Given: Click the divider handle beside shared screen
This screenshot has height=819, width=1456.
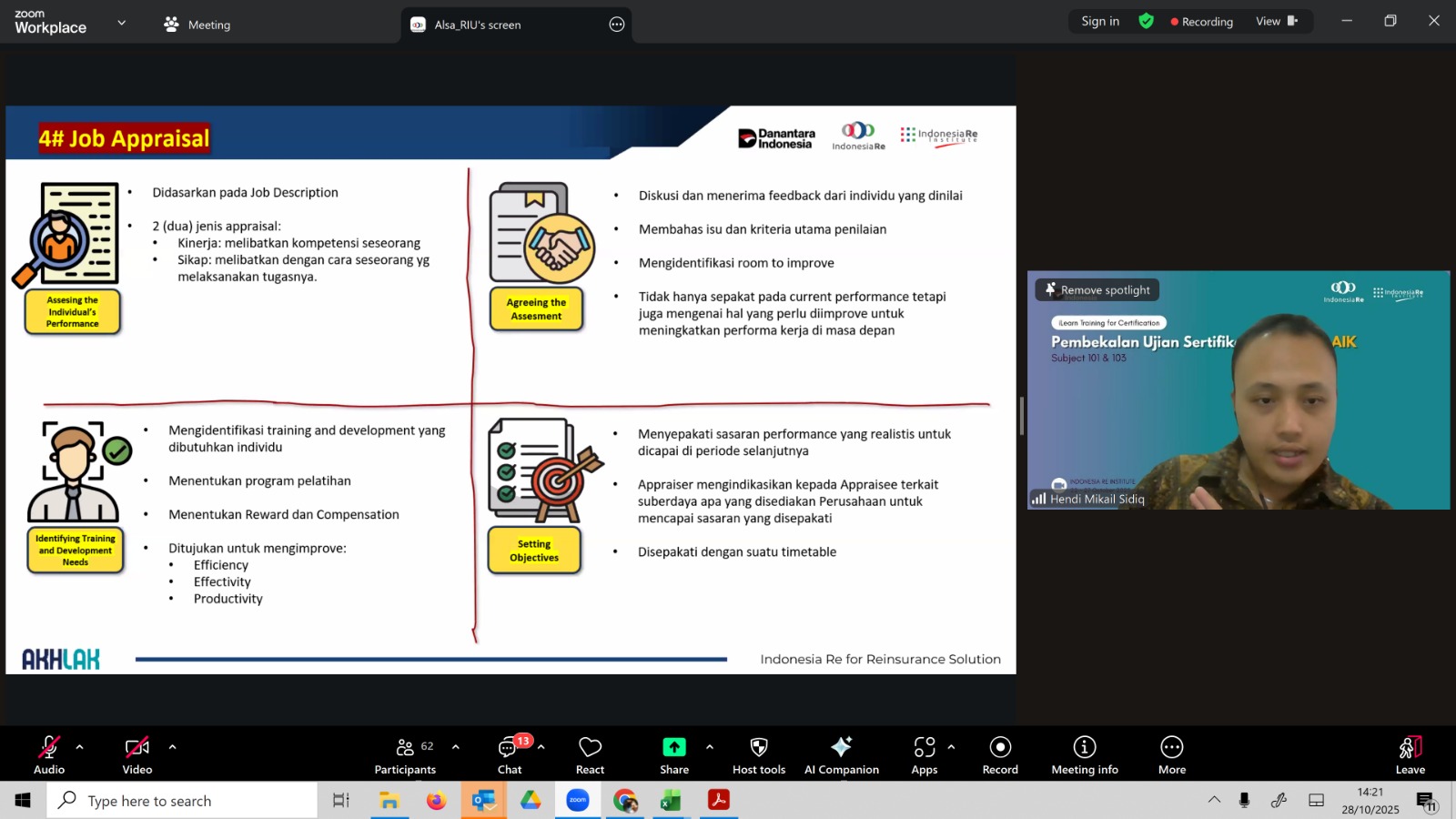Looking at the screenshot, I should point(1021,416).
